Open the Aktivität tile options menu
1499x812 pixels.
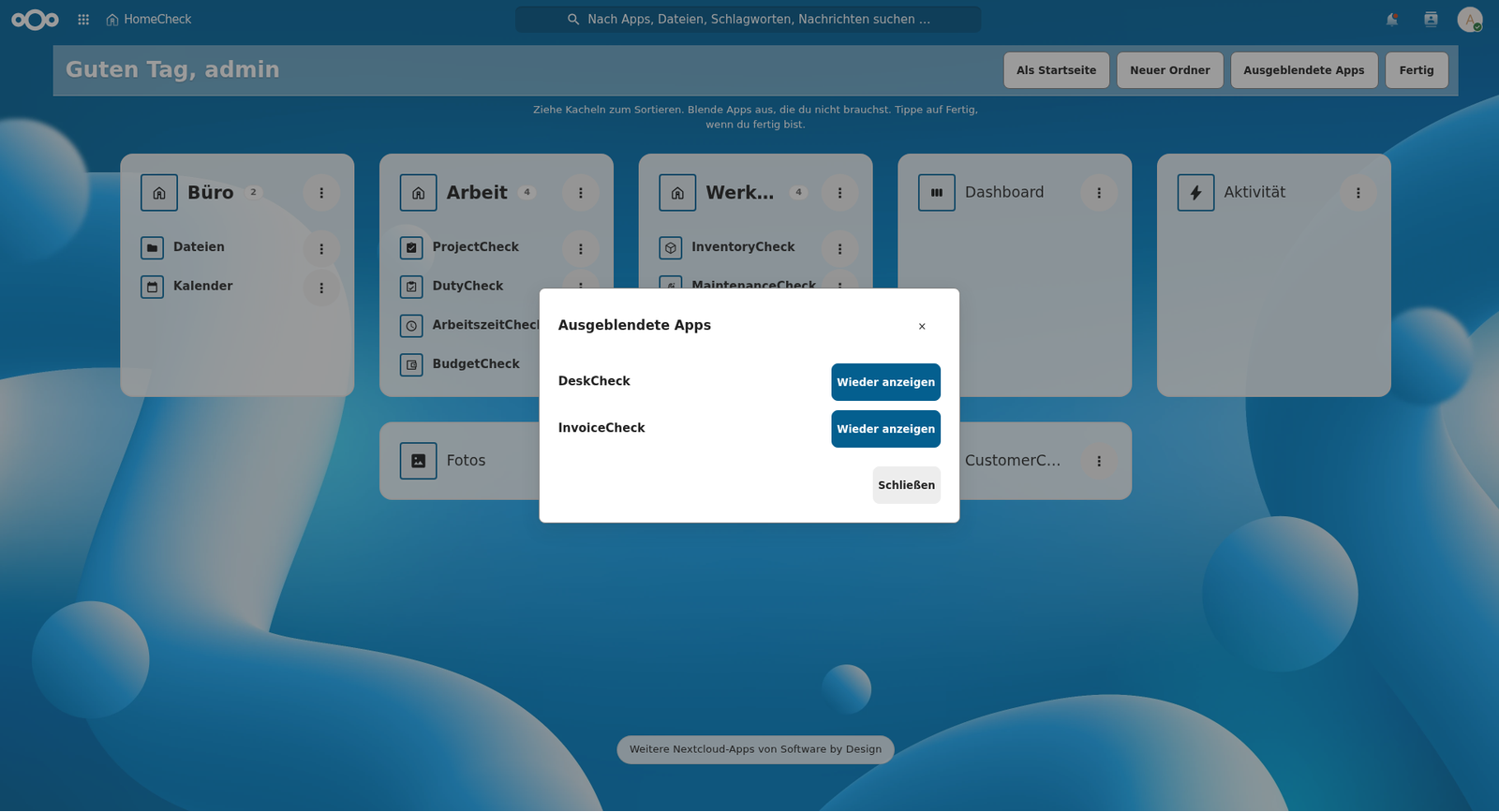[x=1358, y=193]
